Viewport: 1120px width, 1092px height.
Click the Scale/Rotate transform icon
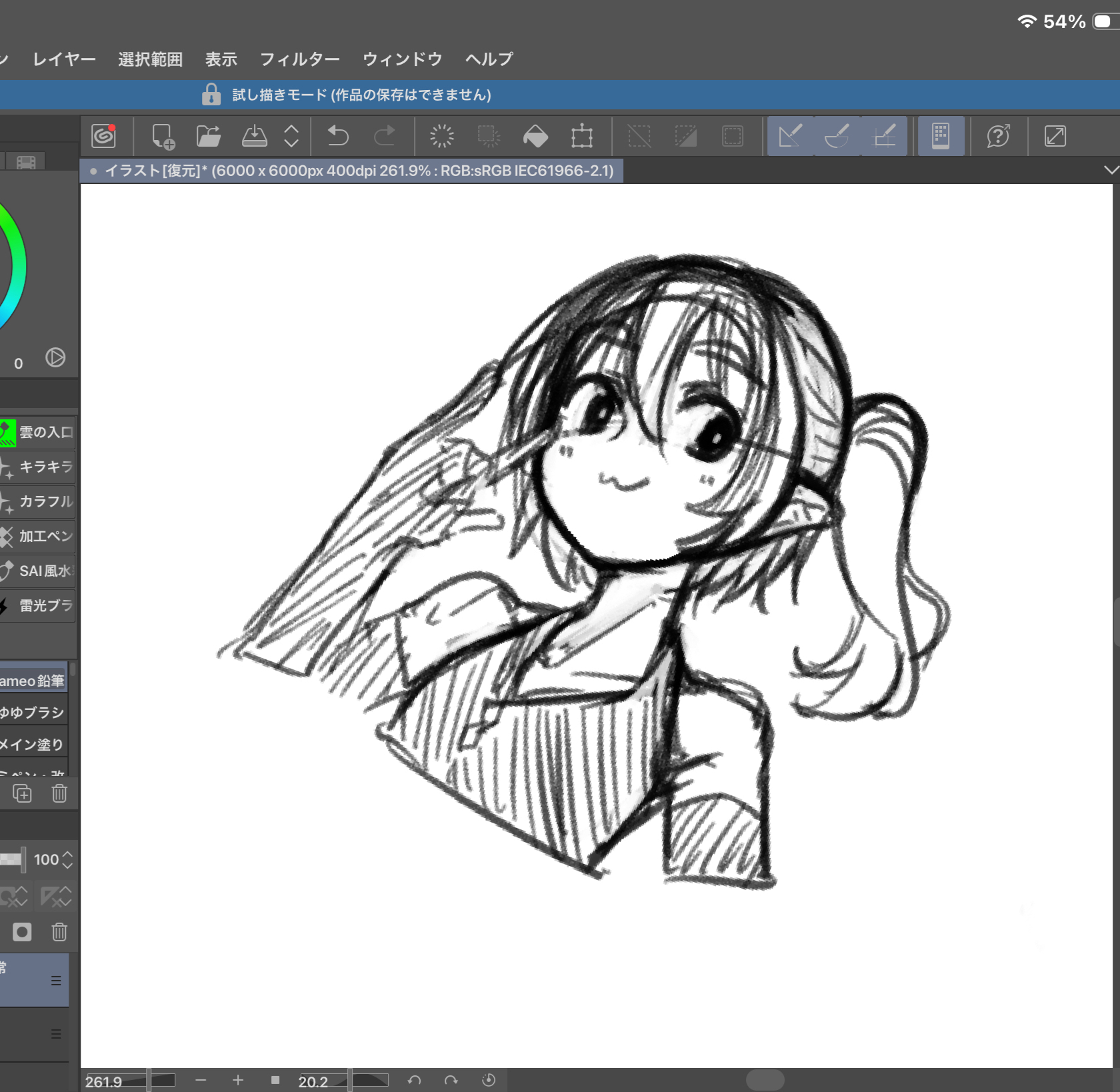point(581,136)
